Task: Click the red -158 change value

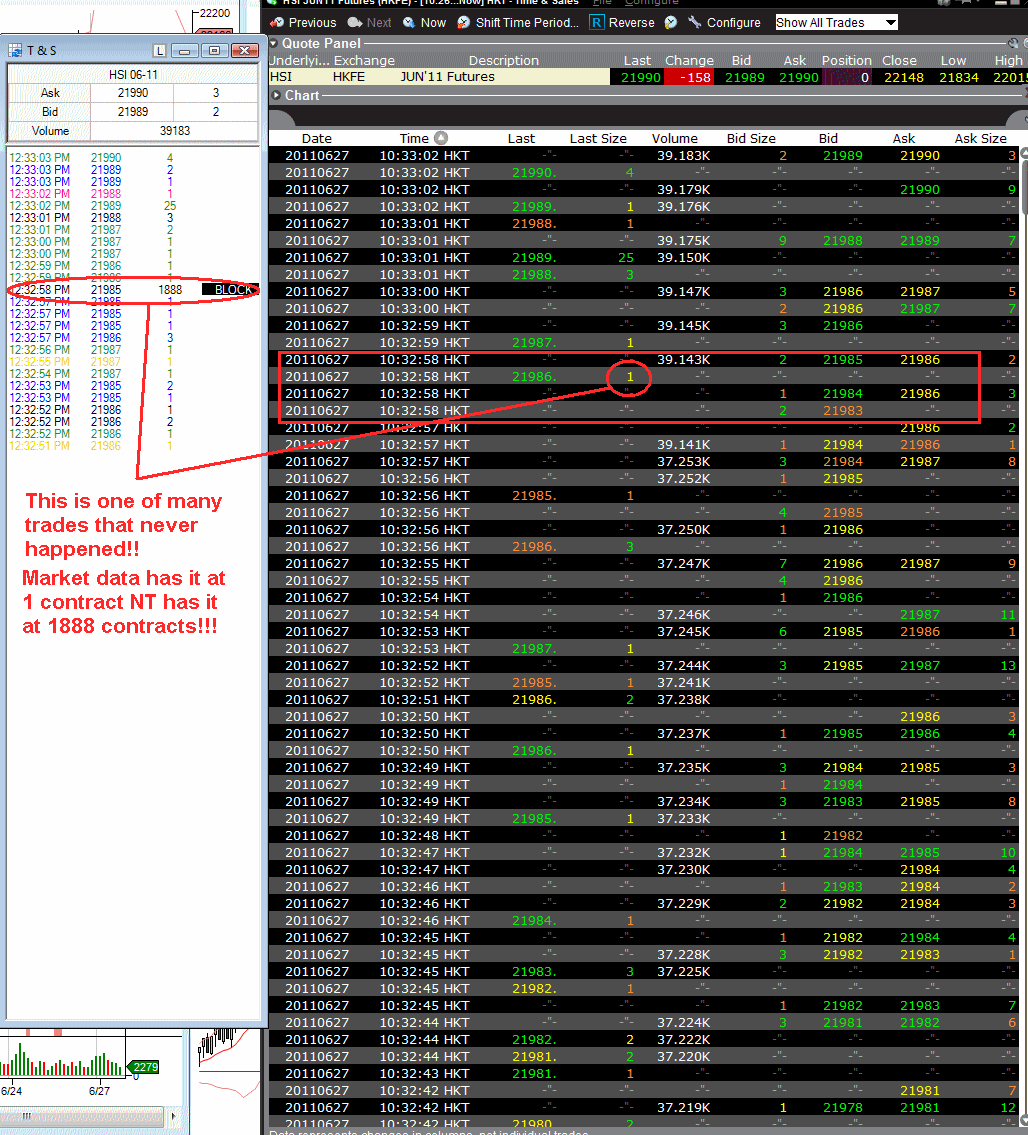Action: click(689, 77)
